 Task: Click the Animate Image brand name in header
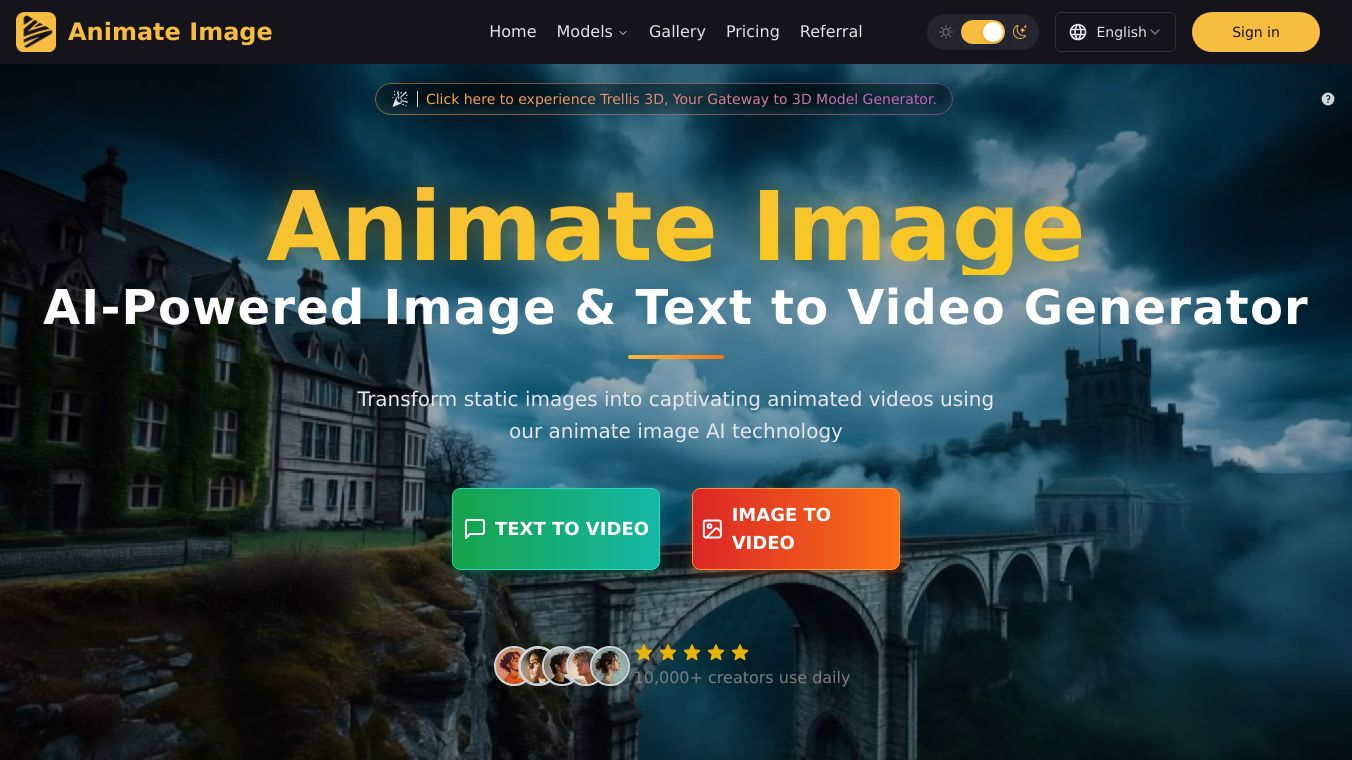pyautogui.click(x=170, y=32)
